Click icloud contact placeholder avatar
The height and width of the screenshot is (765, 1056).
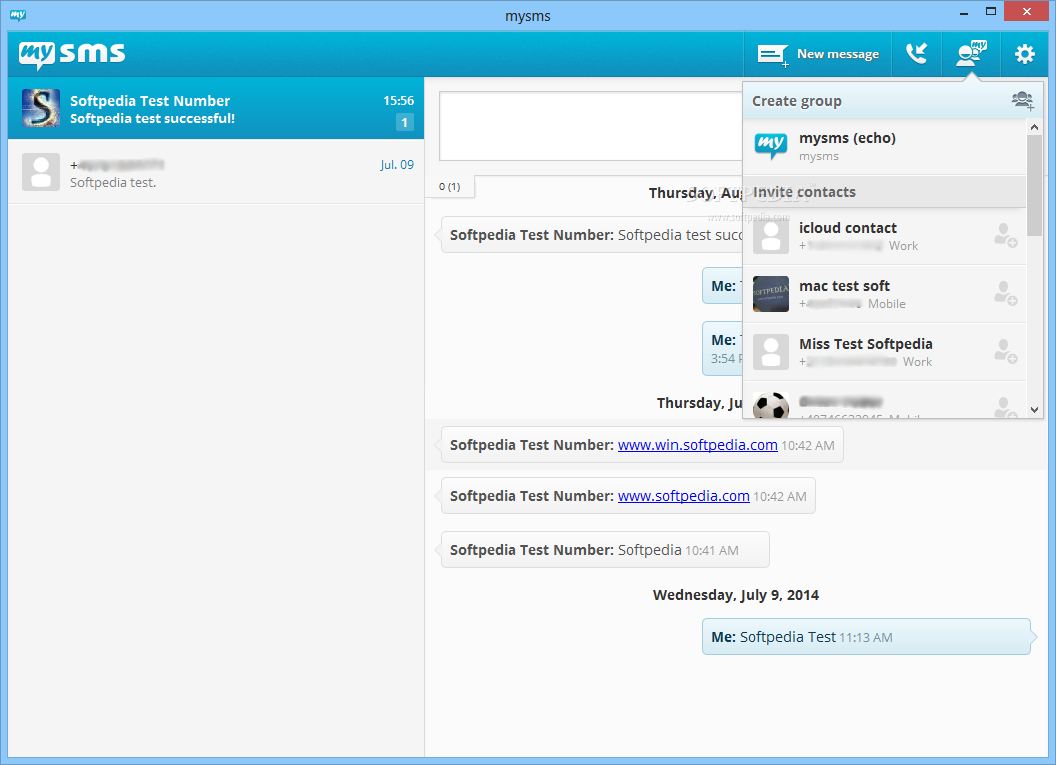point(770,236)
